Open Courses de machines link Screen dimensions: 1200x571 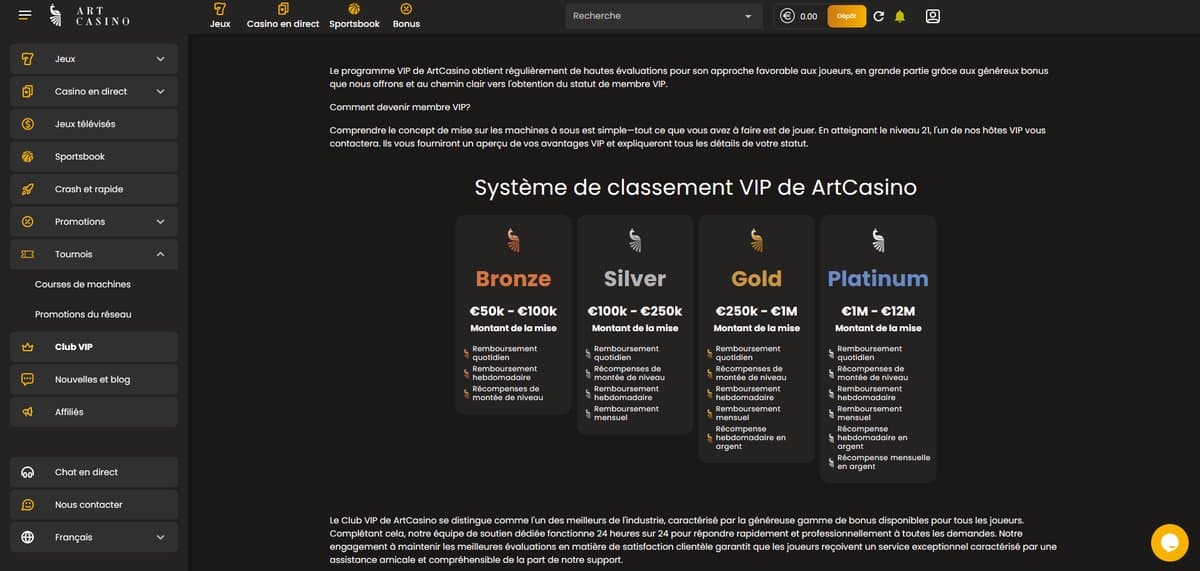point(83,284)
